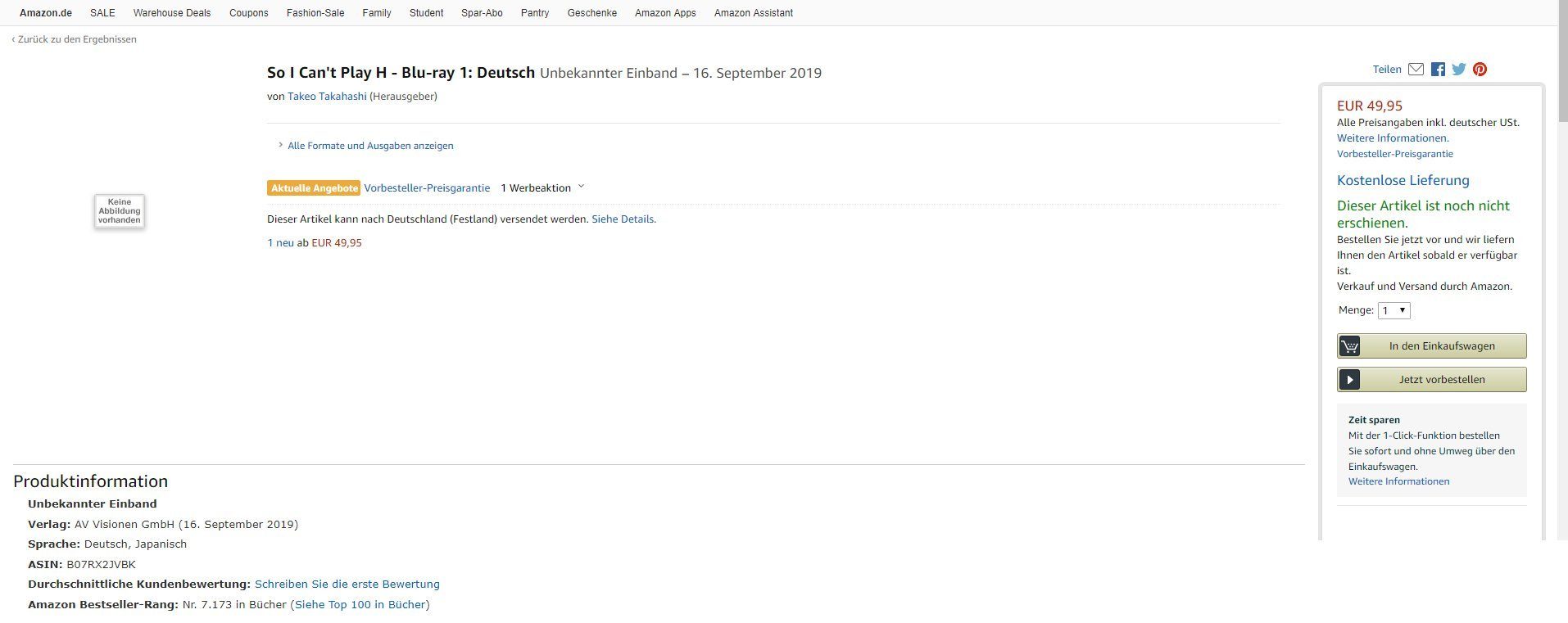Open the 1 neu offers link
Viewport: 1568px width, 623px height.
point(280,243)
